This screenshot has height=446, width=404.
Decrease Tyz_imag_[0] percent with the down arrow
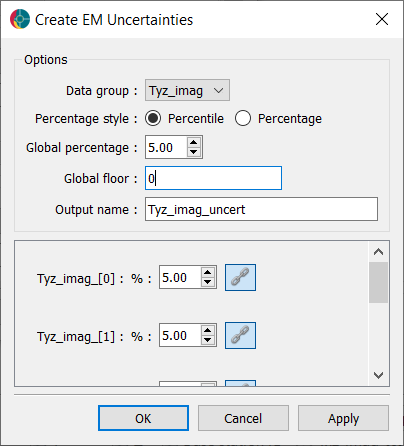208,282
